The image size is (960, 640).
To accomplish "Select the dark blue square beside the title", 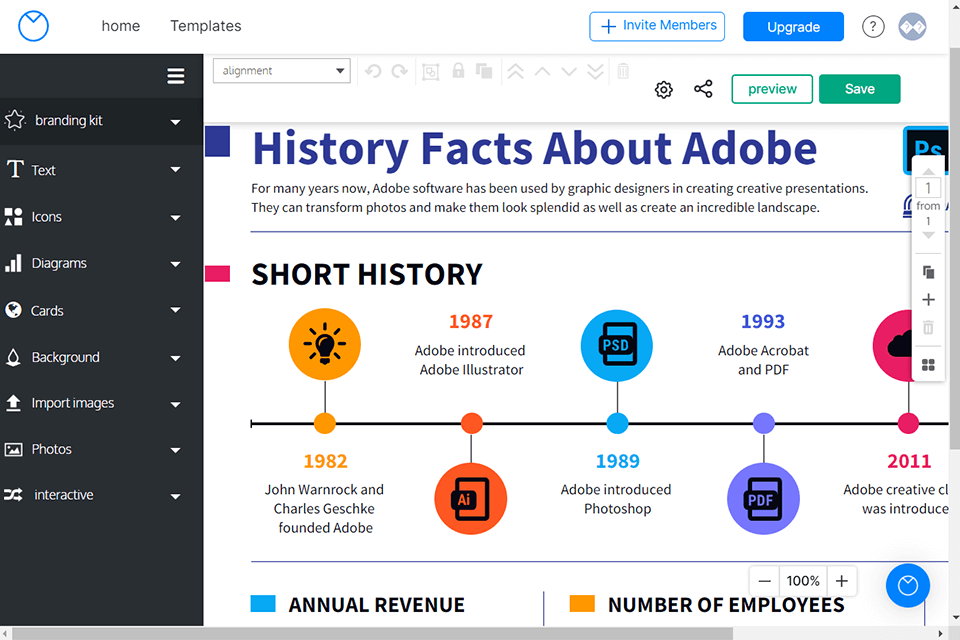I will coord(217,141).
